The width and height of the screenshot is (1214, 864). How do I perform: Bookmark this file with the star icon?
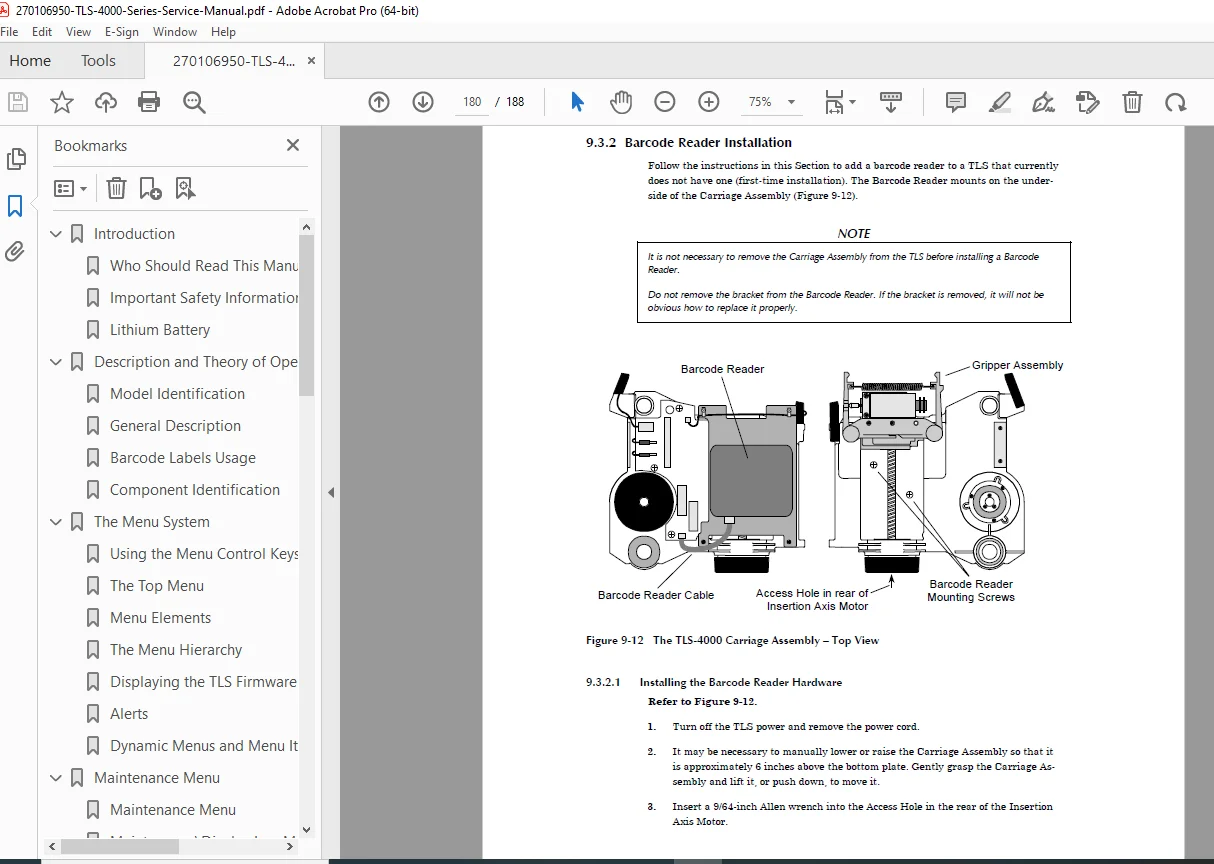pos(62,101)
